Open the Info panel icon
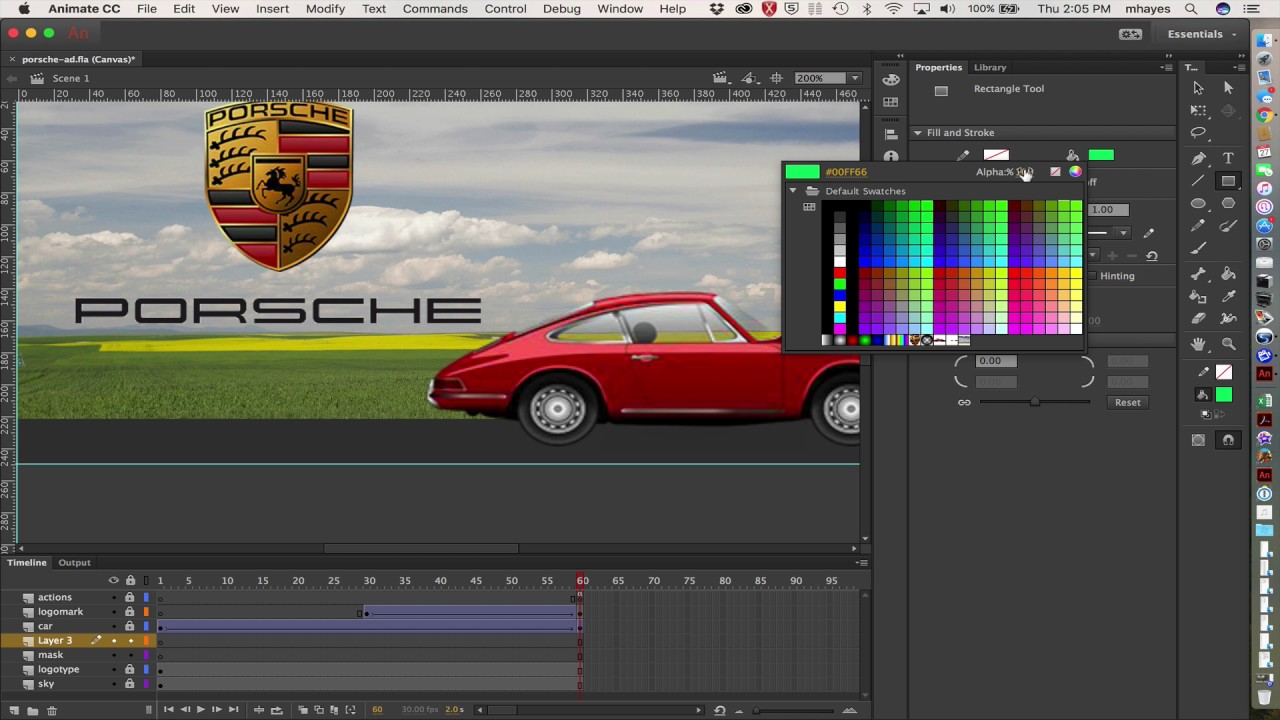 [x=891, y=157]
